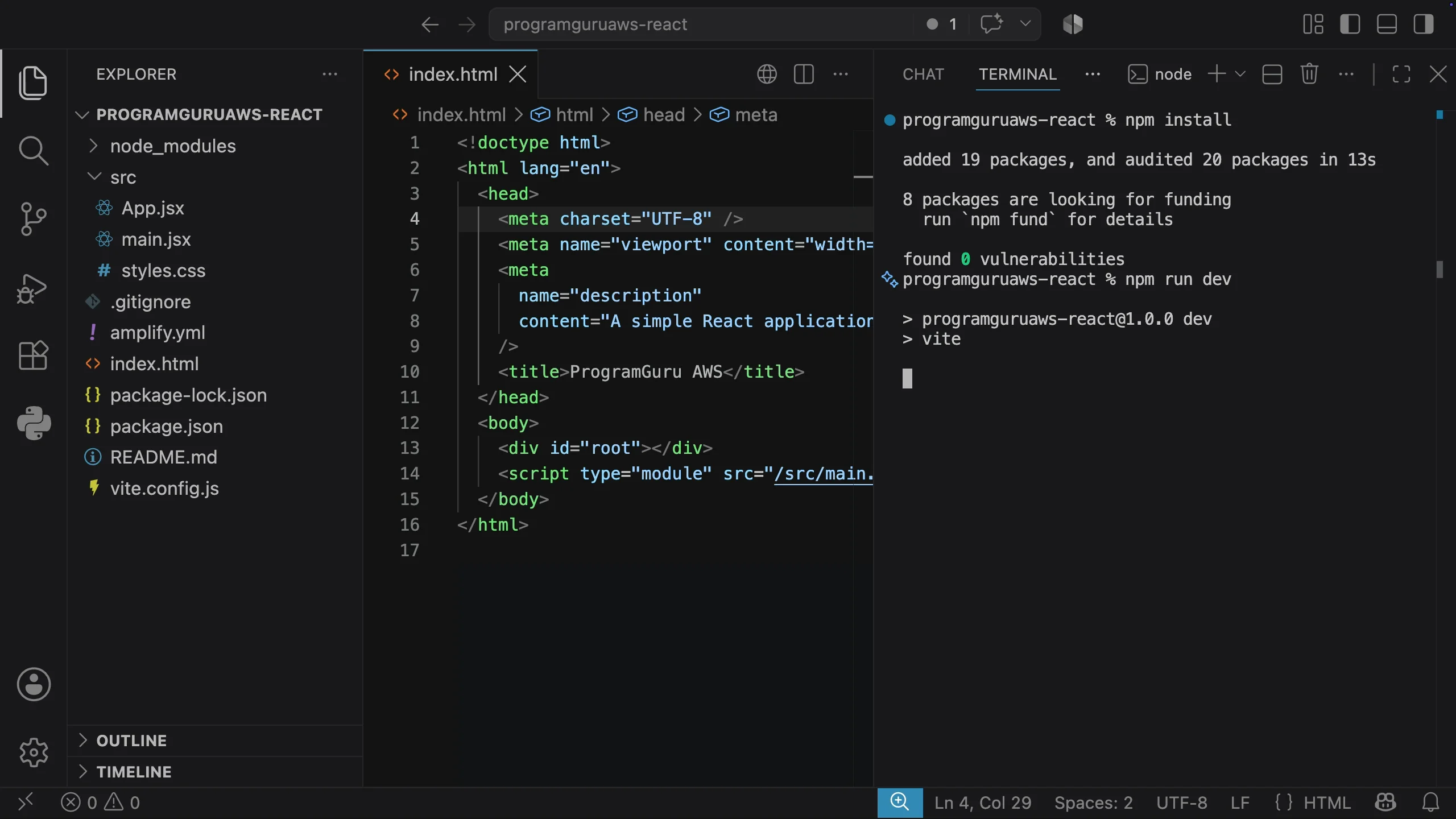Select the index.html editor tab
Image resolution: width=1456 pixels, height=819 pixels.
click(450, 74)
